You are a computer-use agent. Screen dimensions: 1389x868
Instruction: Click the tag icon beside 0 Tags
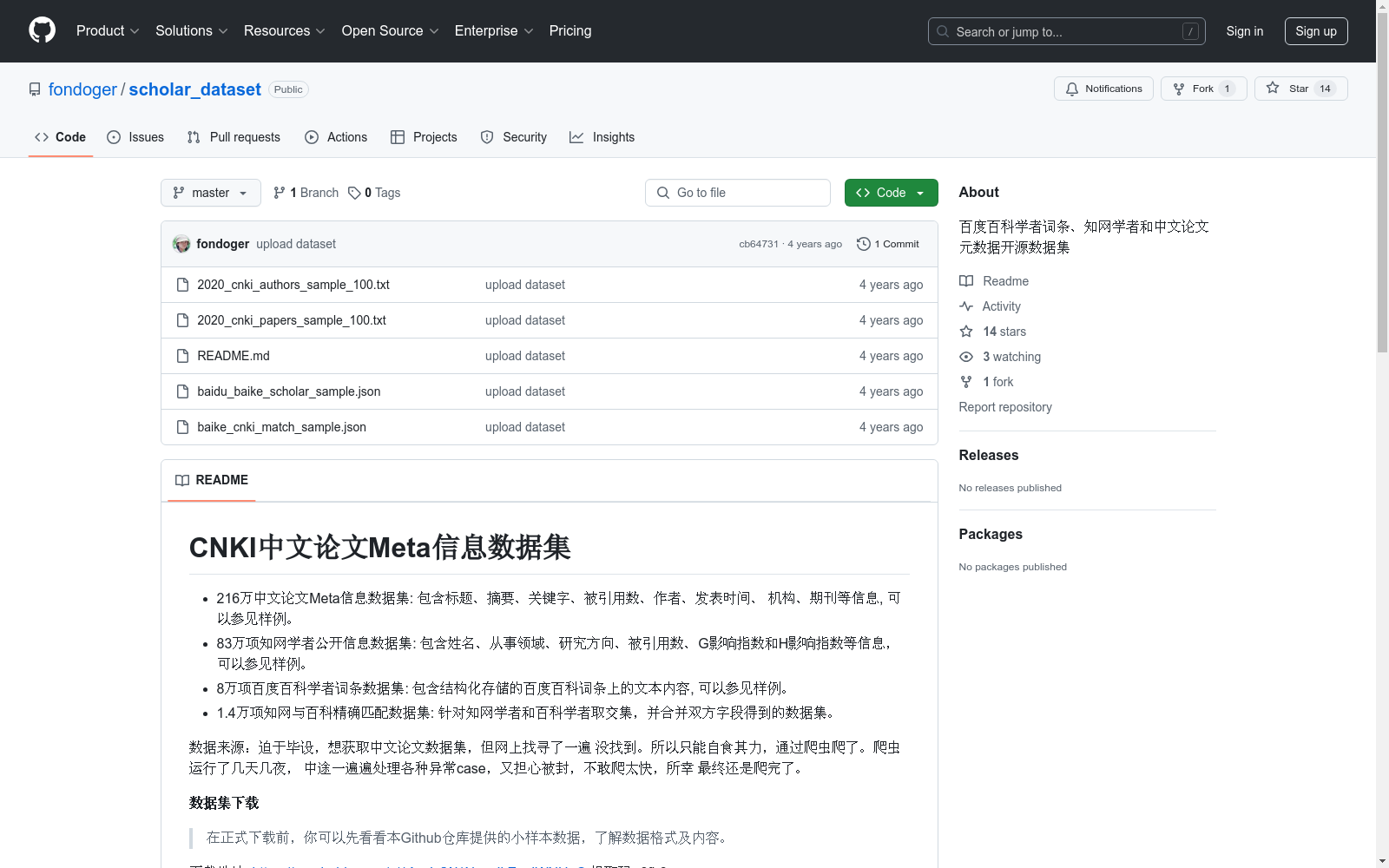click(x=354, y=193)
